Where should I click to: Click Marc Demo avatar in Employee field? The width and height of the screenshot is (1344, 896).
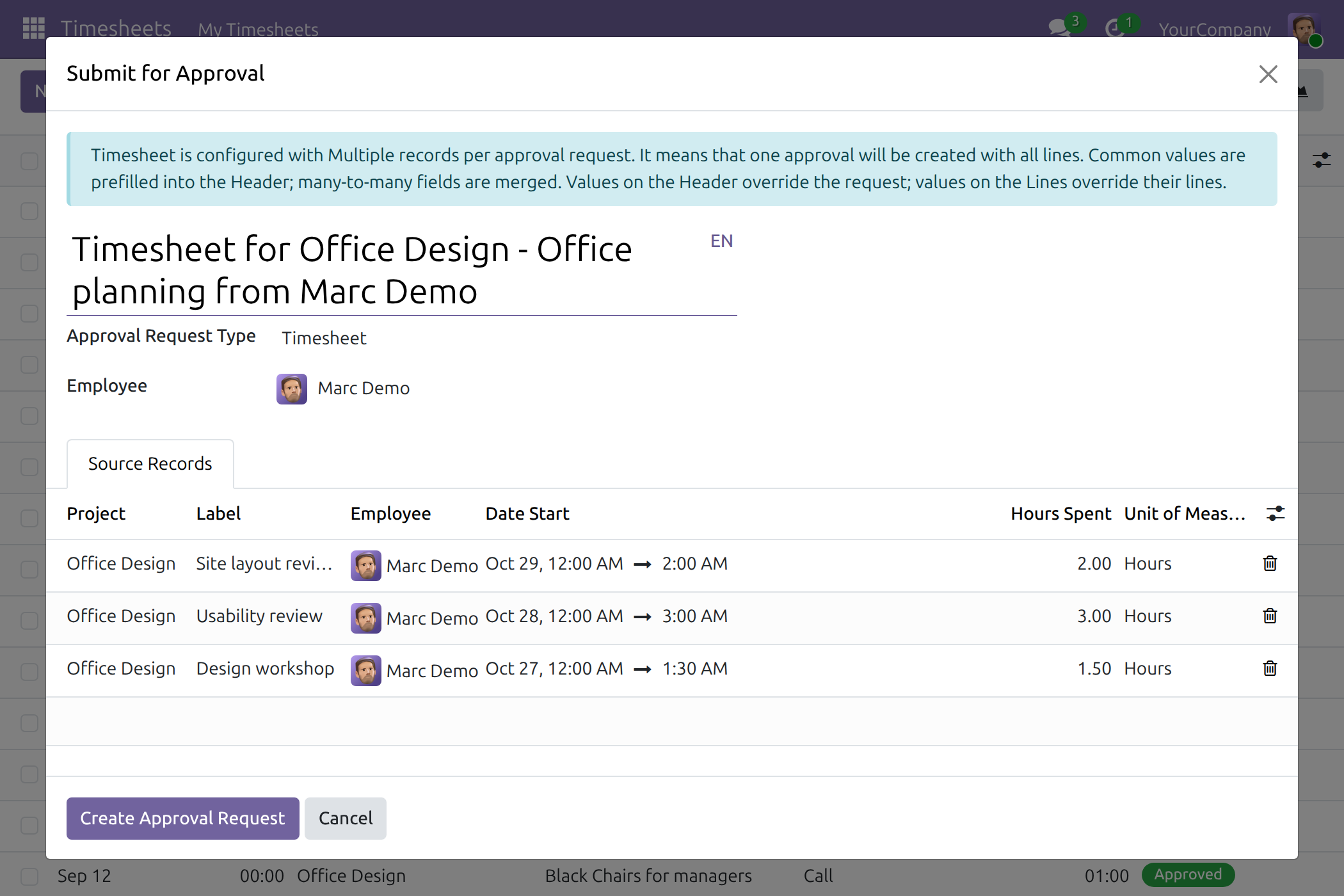(292, 389)
